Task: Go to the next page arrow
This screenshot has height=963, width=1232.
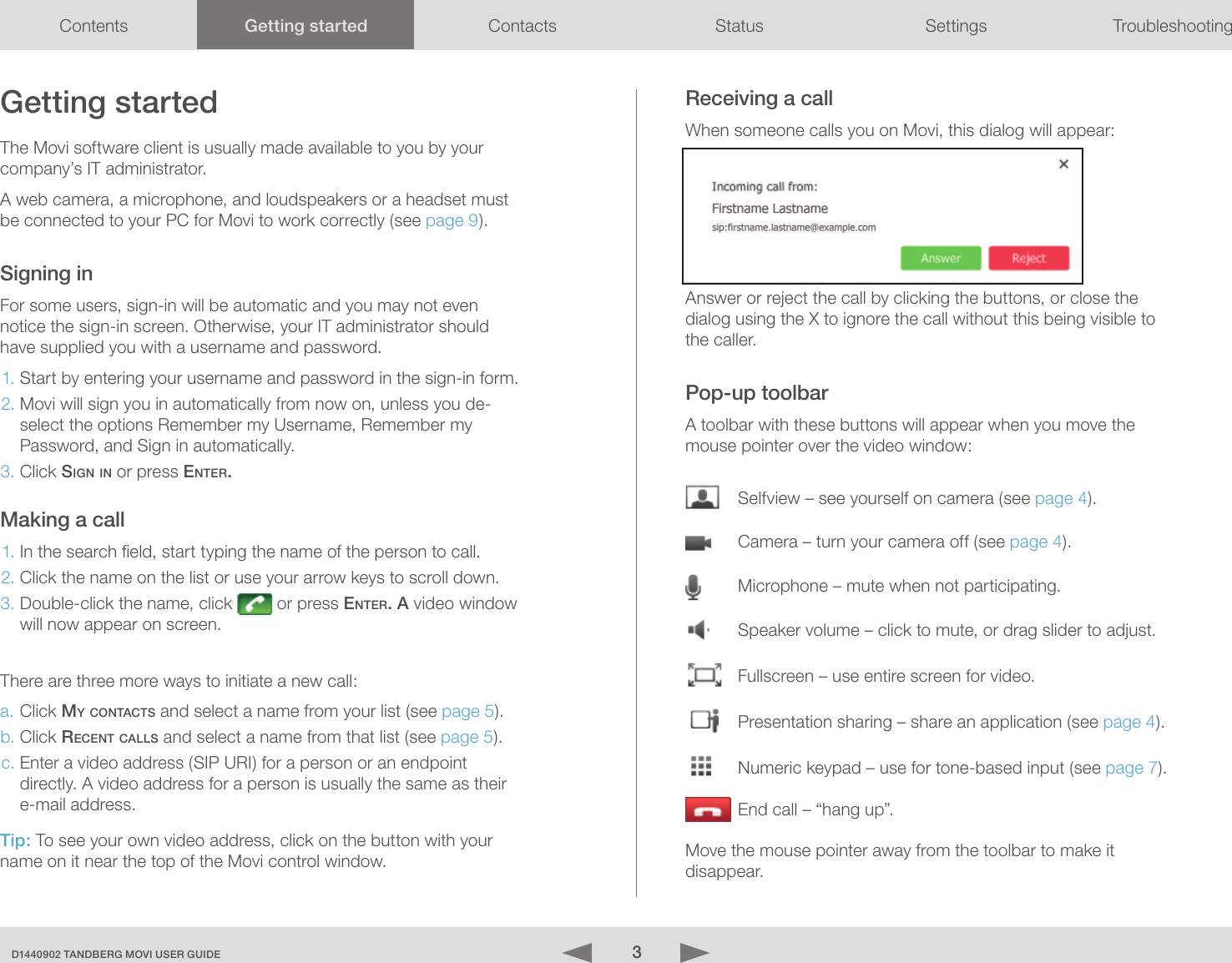Action: (694, 952)
